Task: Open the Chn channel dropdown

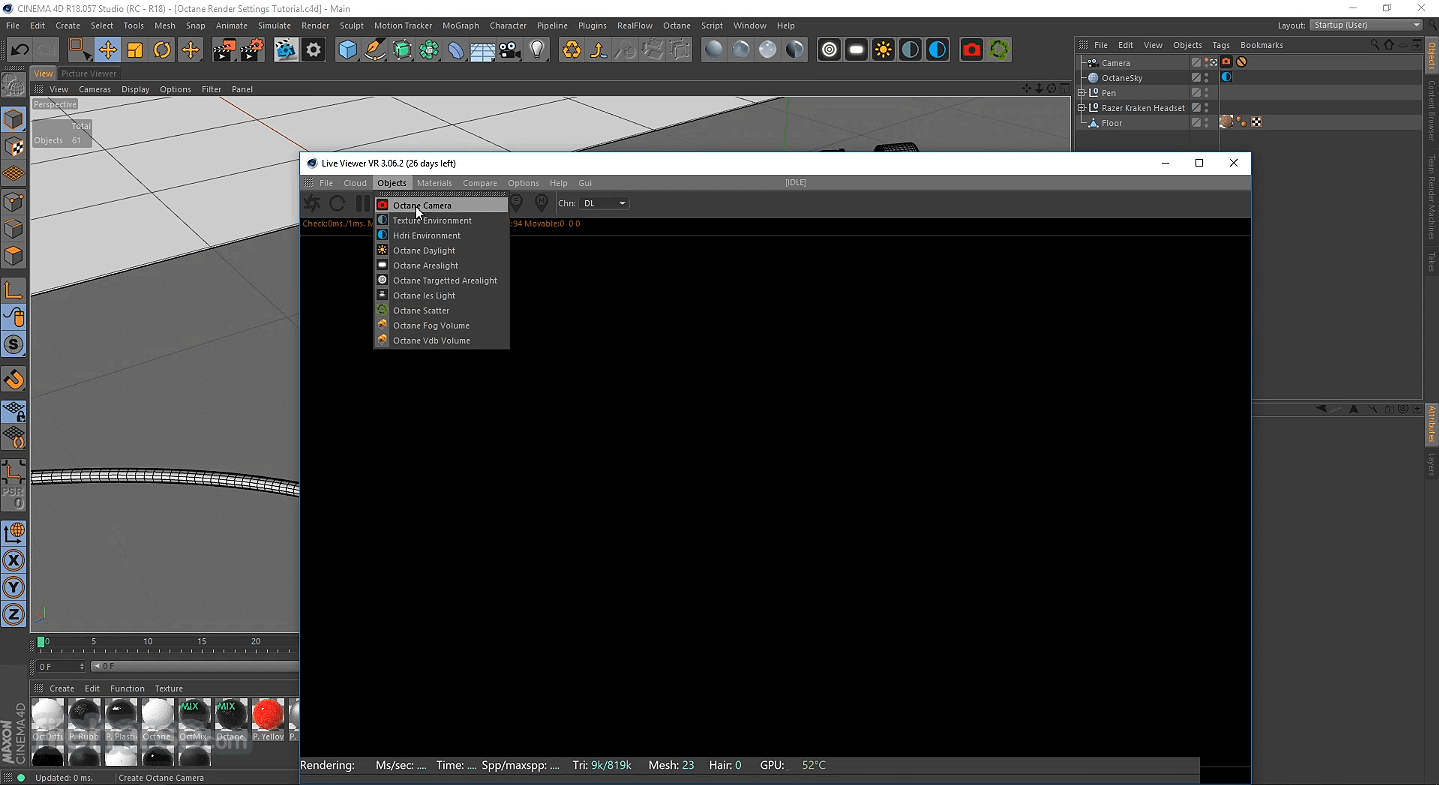Action: 604,203
